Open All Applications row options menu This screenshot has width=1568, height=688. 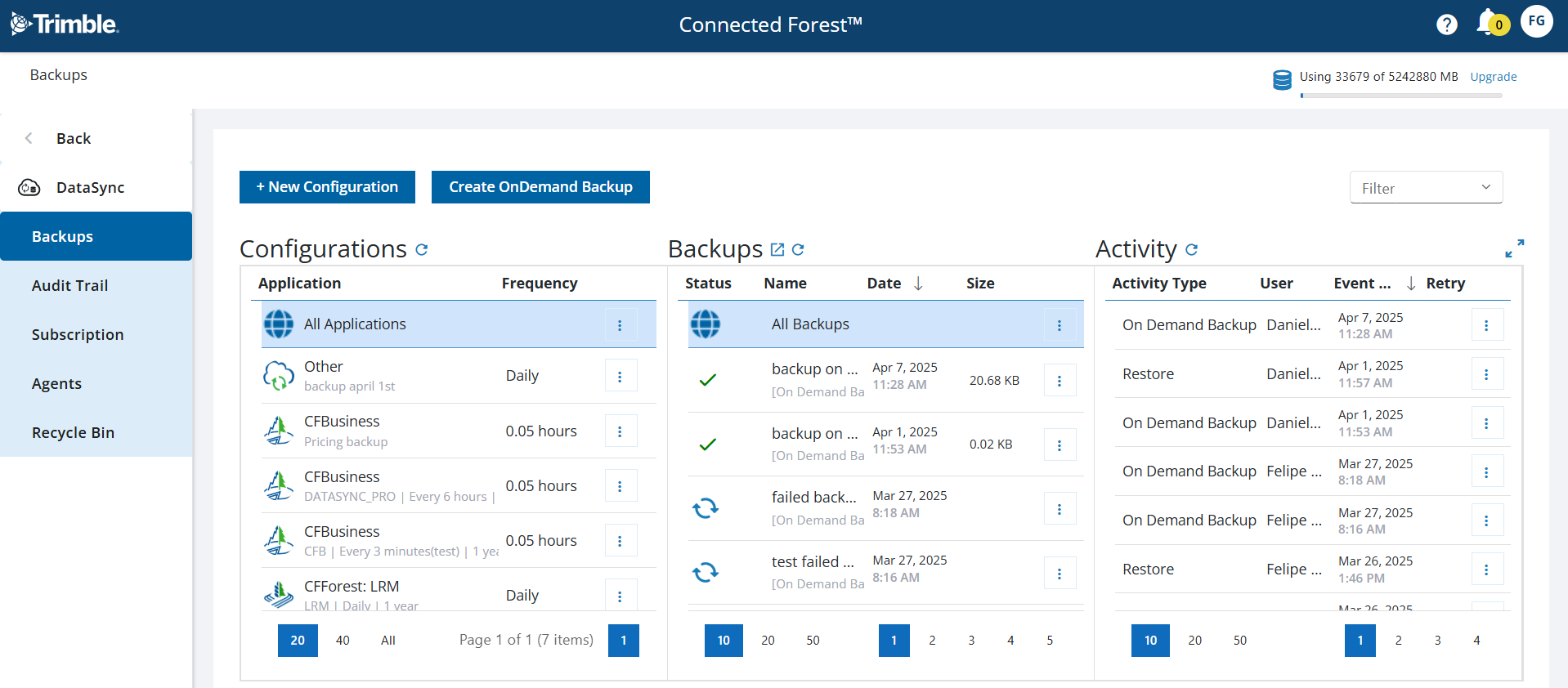click(x=620, y=325)
